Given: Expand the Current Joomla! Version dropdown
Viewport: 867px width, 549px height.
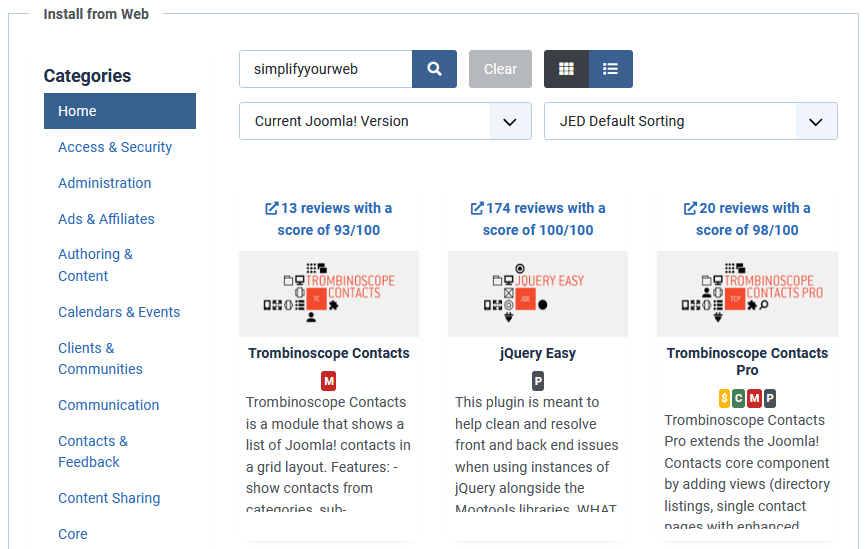Looking at the screenshot, I should point(385,121).
